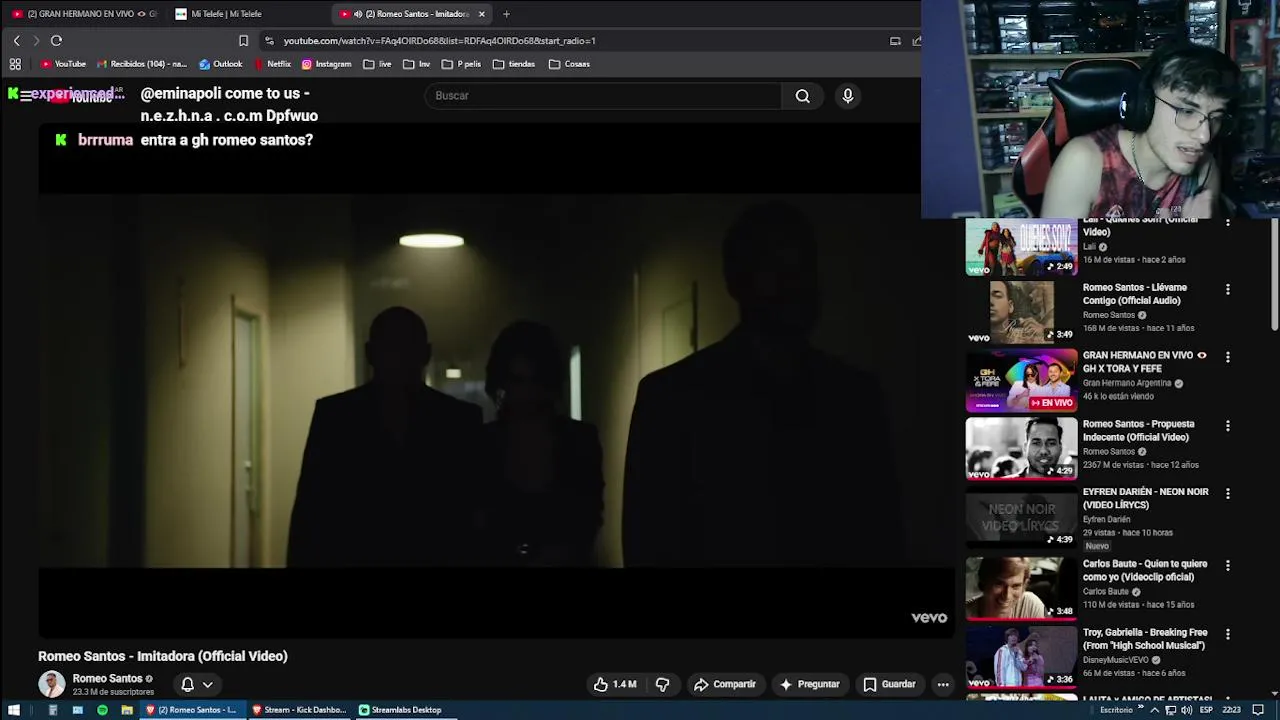Image resolution: width=1280 pixels, height=720 pixels.
Task: Open options for Llévame Contigo video
Action: coord(1227,289)
